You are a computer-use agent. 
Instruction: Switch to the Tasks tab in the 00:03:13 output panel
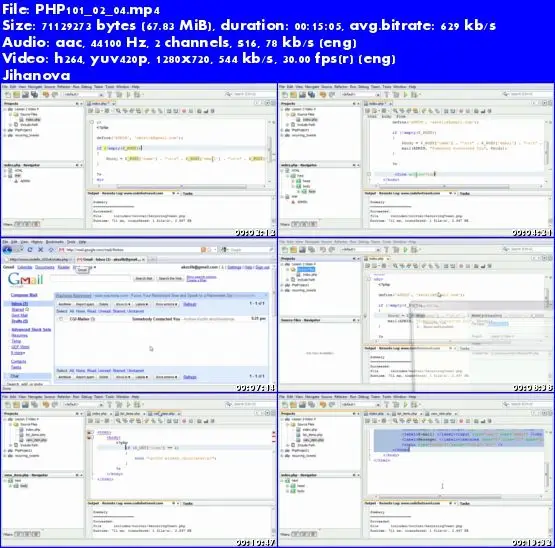(x=188, y=194)
